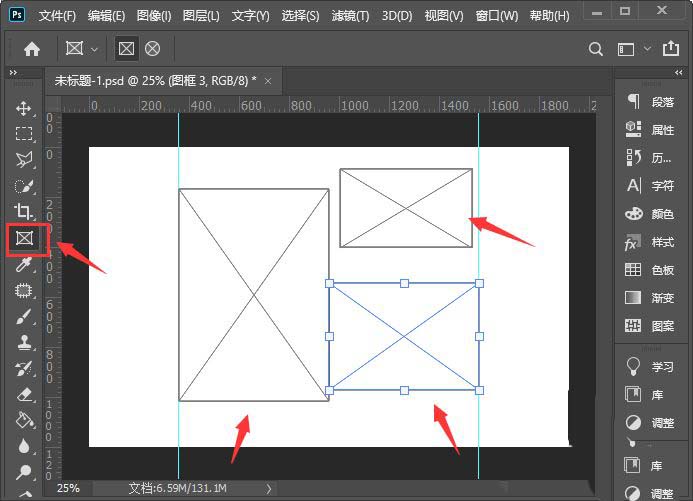693x501 pixels.
Task: Open the 图案 (Patterns) panel
Action: pyautogui.click(x=650, y=326)
